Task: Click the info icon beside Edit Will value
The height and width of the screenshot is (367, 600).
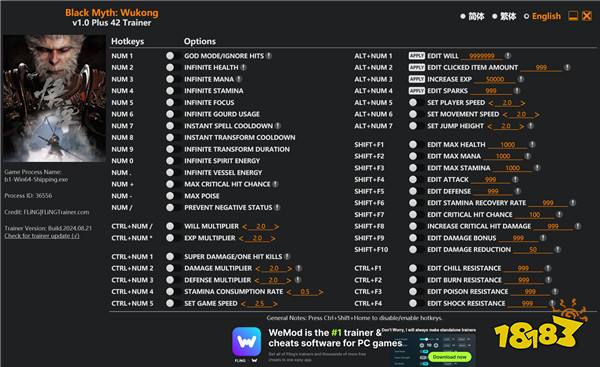Action: point(508,56)
